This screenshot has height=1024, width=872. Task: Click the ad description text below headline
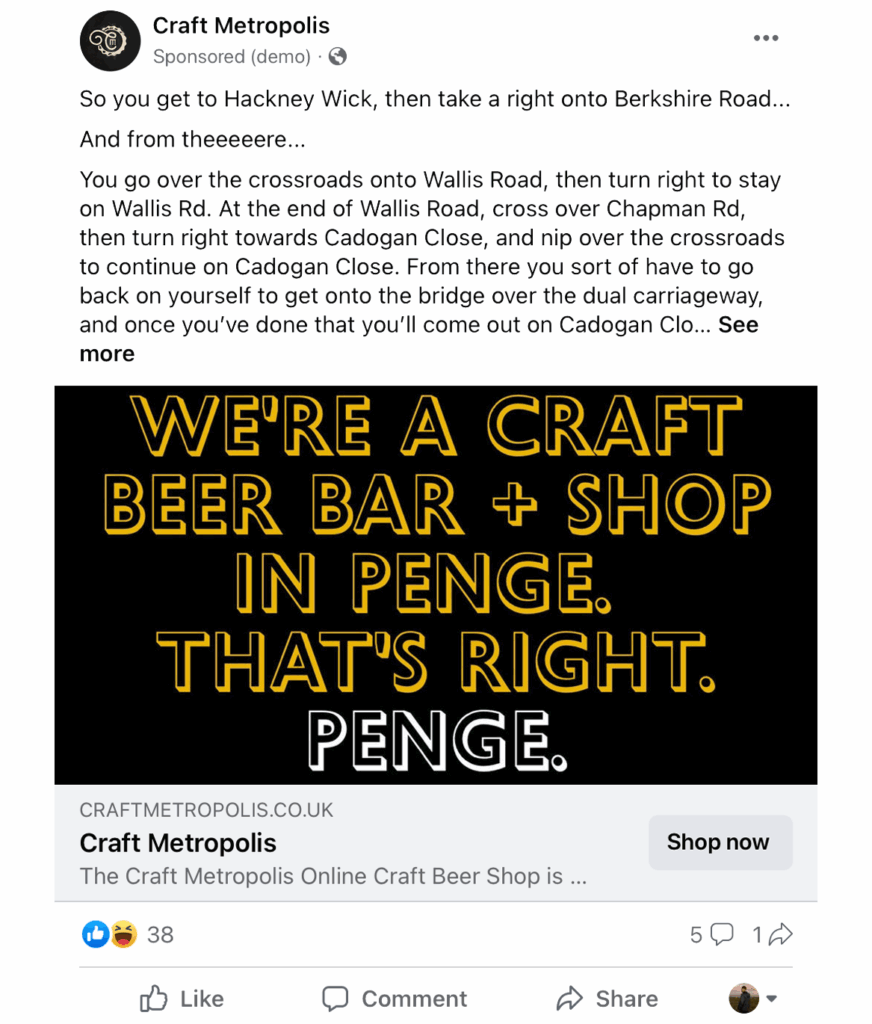click(x=332, y=876)
